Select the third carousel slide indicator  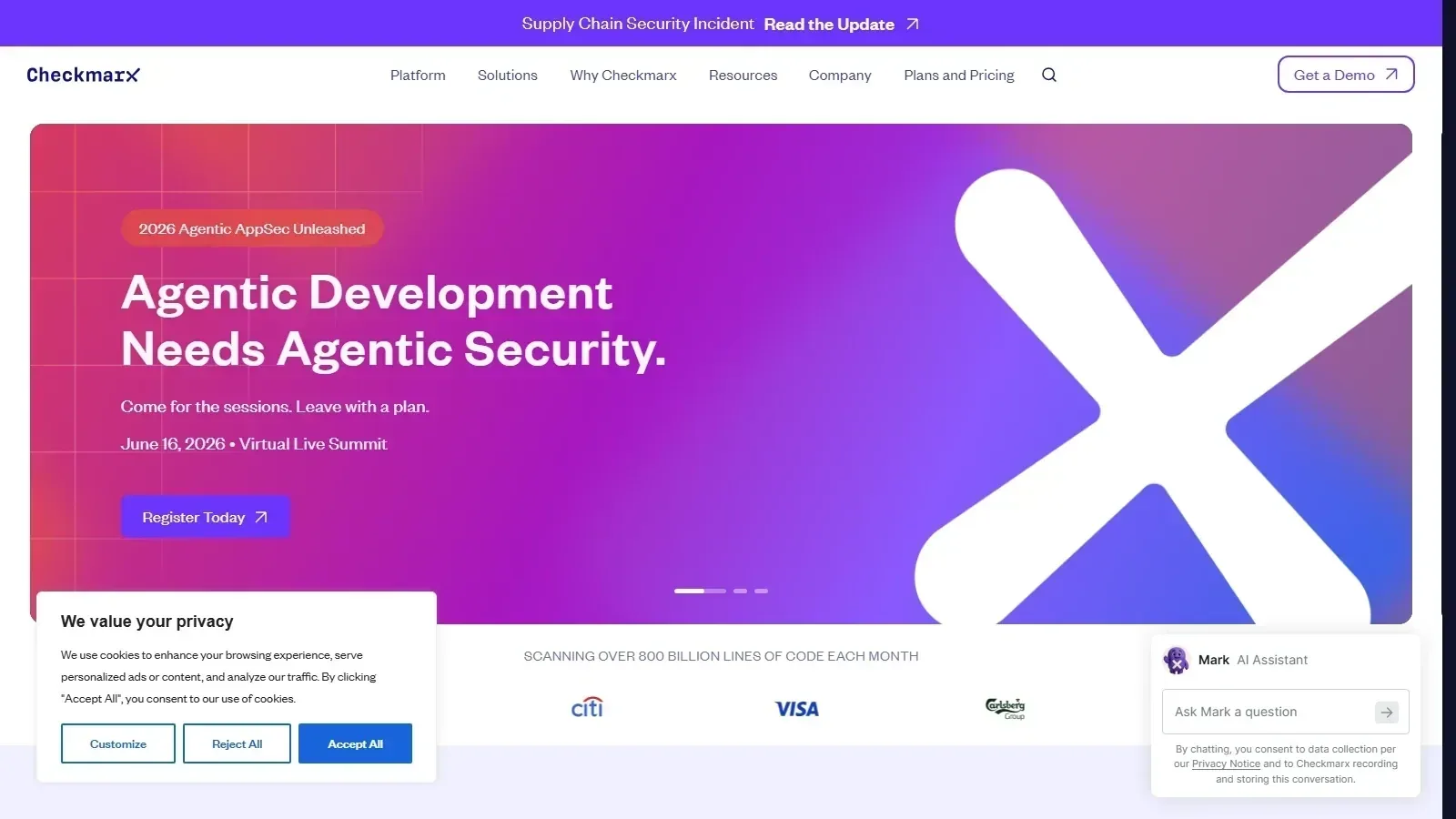point(761,591)
